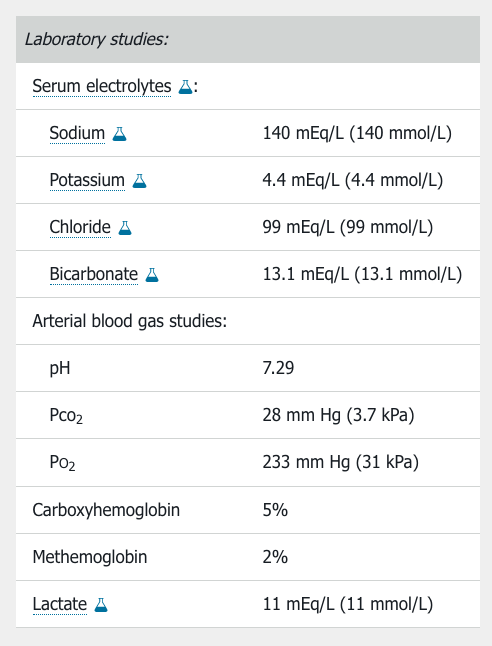Open the Sodium reference range link

[77, 133]
